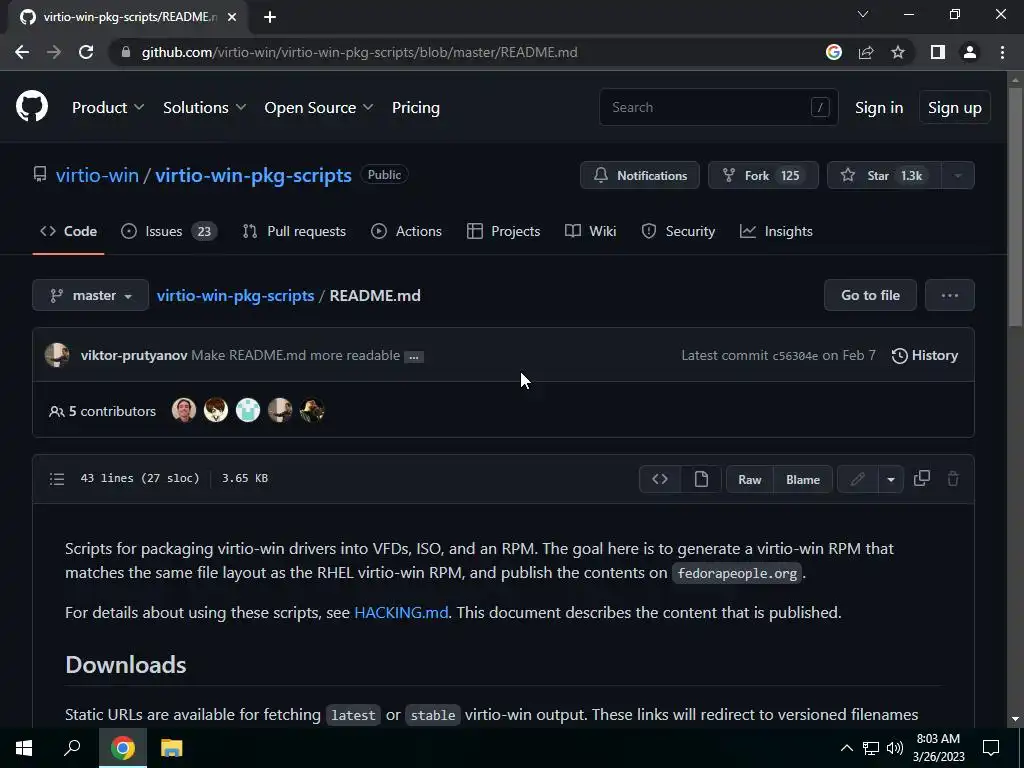
Task: Open the star lists dropdown arrow
Action: (x=958, y=175)
